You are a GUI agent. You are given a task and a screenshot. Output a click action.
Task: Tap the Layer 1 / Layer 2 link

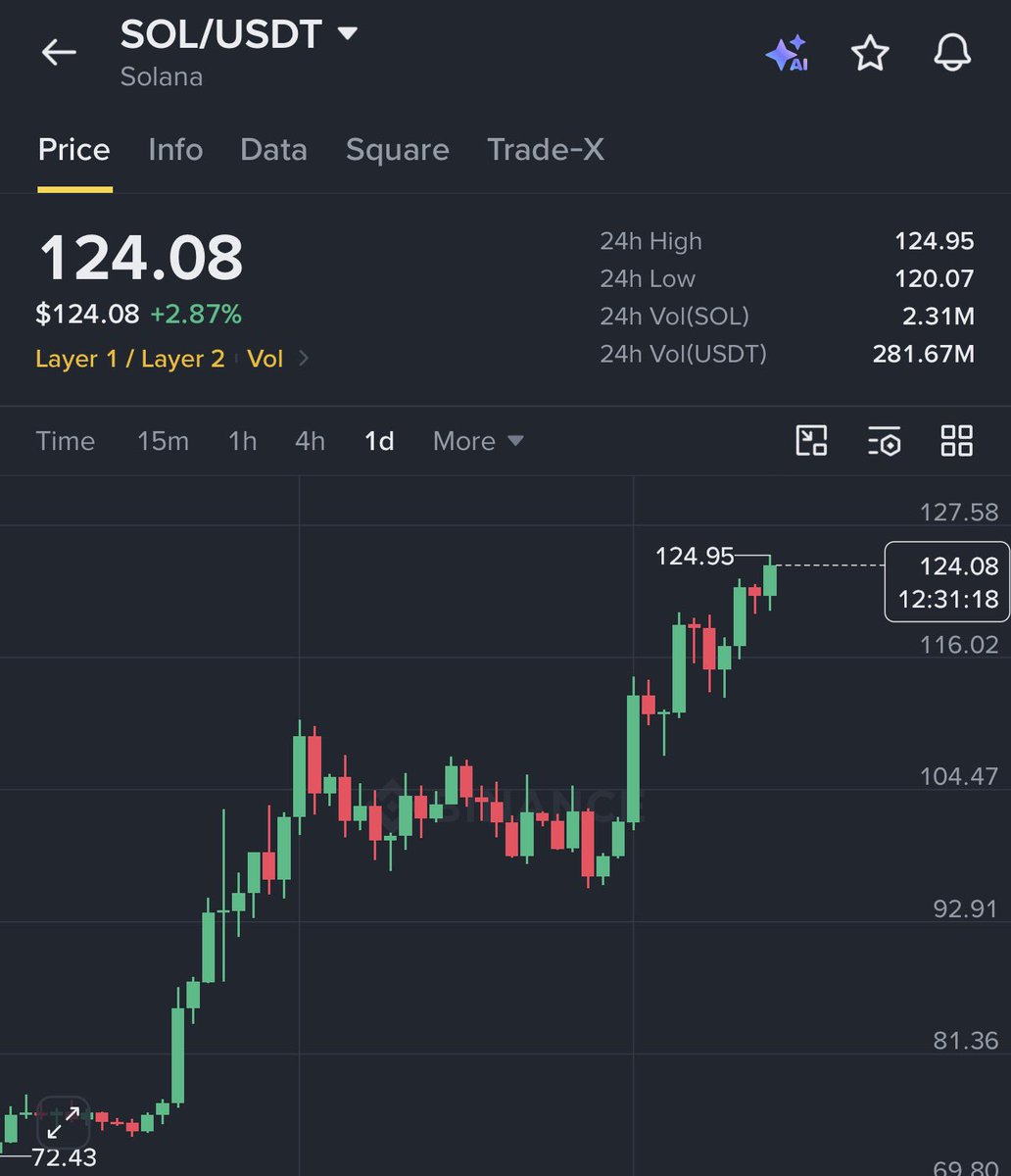click(x=130, y=359)
